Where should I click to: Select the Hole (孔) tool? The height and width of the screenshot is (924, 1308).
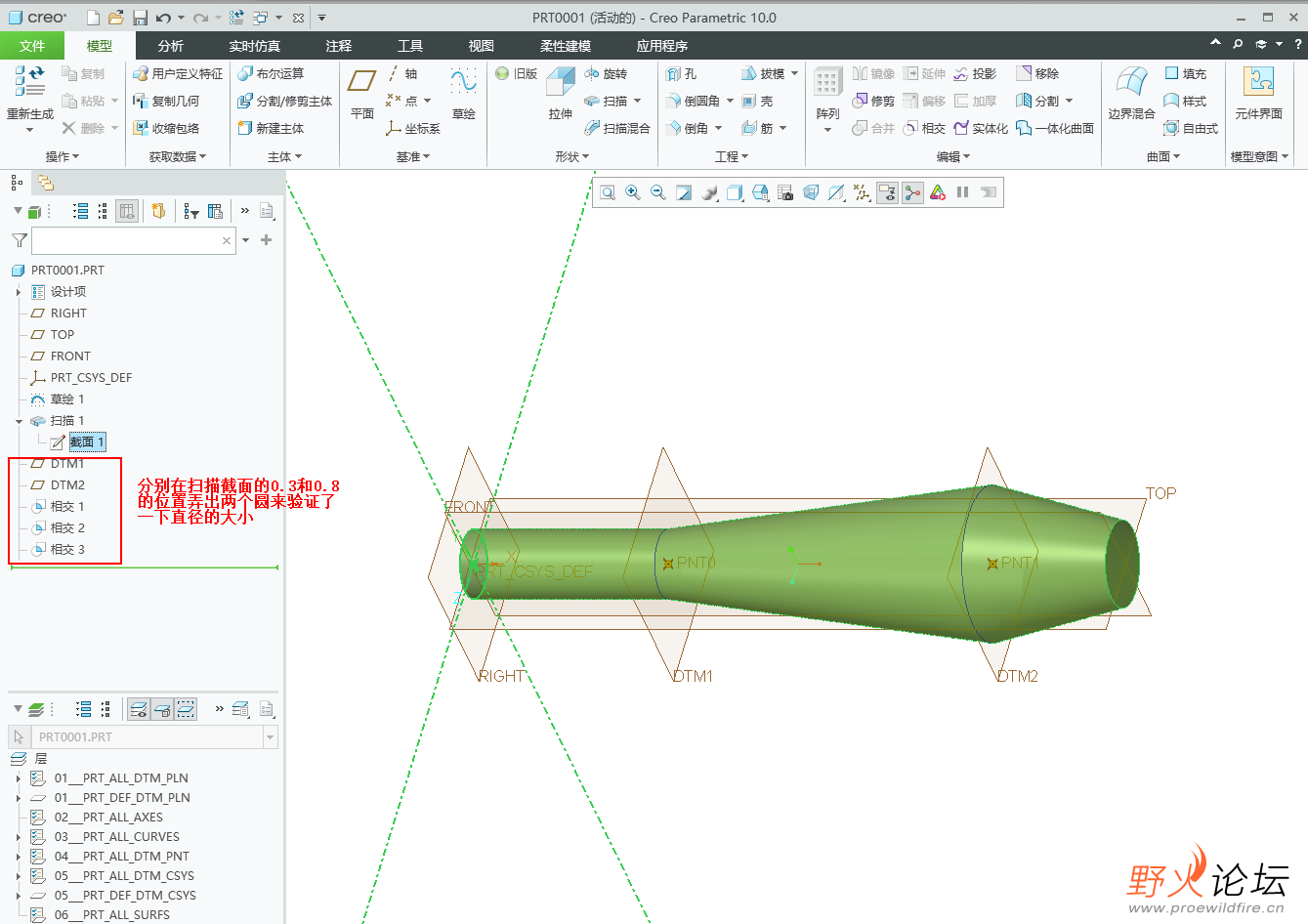[681, 73]
